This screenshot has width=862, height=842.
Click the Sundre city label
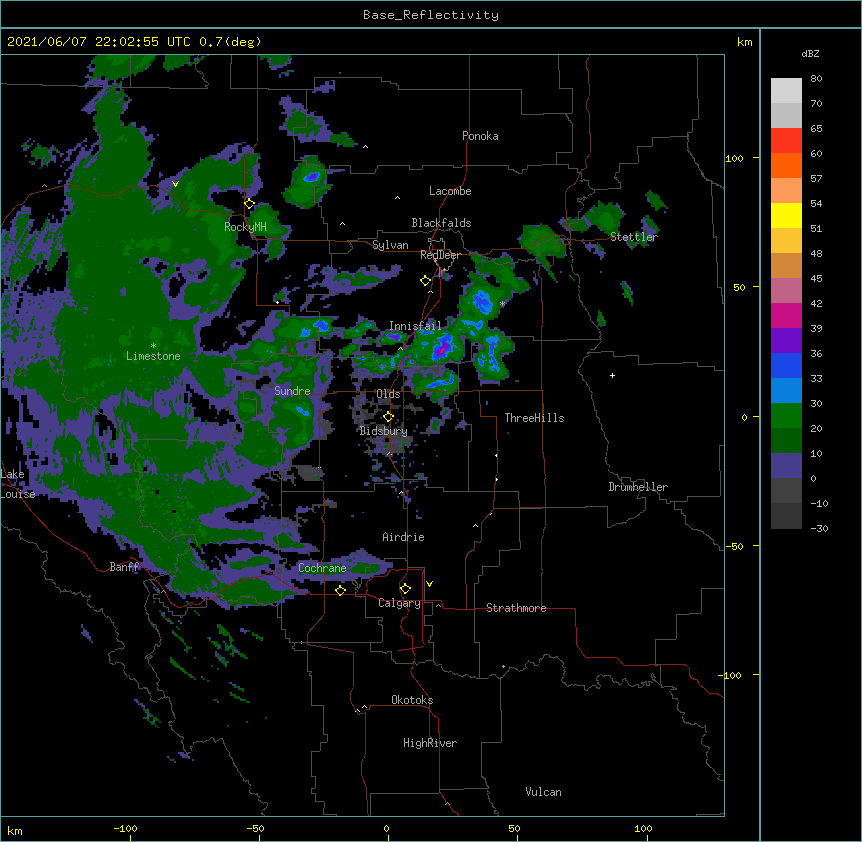click(292, 391)
